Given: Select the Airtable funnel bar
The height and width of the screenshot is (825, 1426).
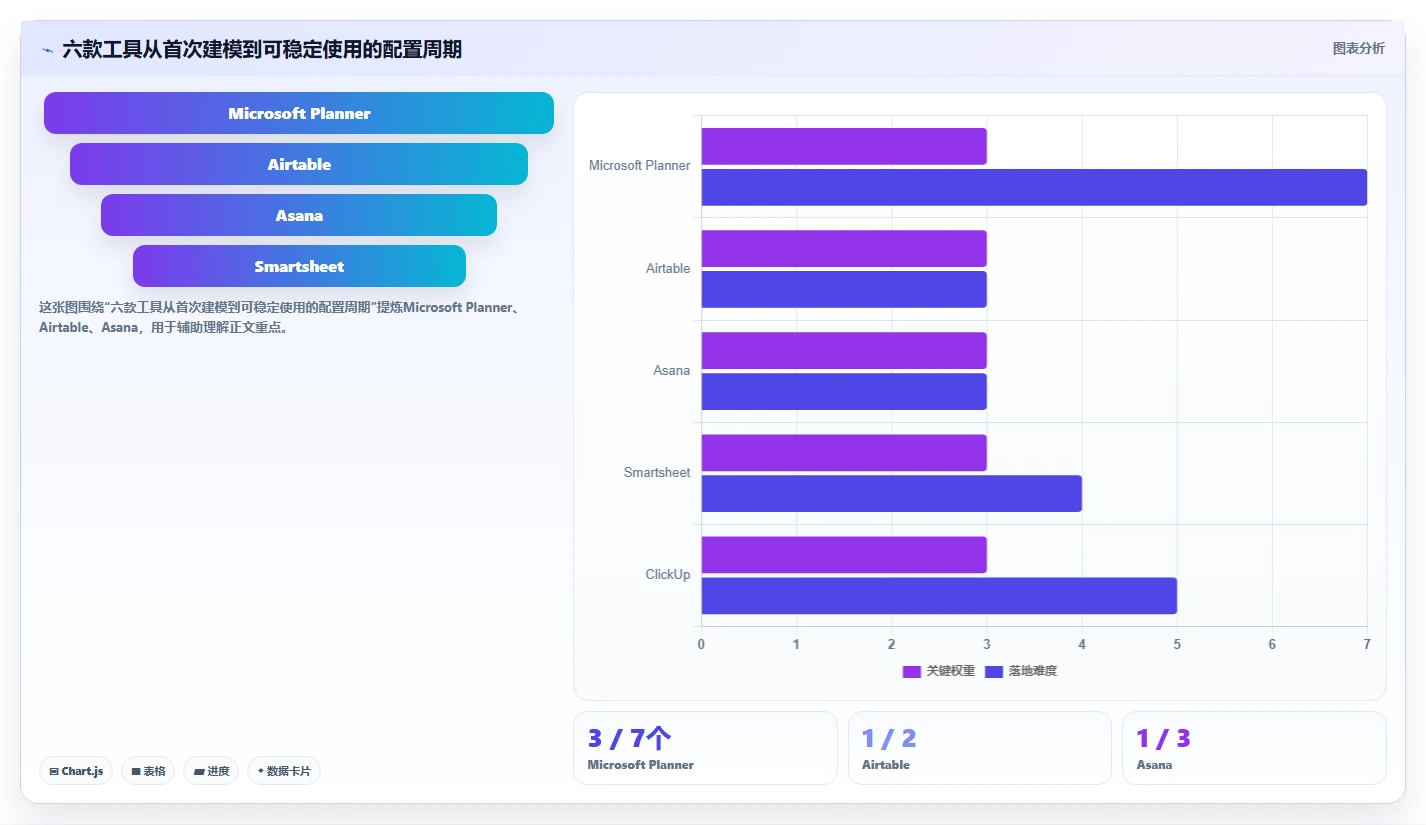Looking at the screenshot, I should point(299,164).
